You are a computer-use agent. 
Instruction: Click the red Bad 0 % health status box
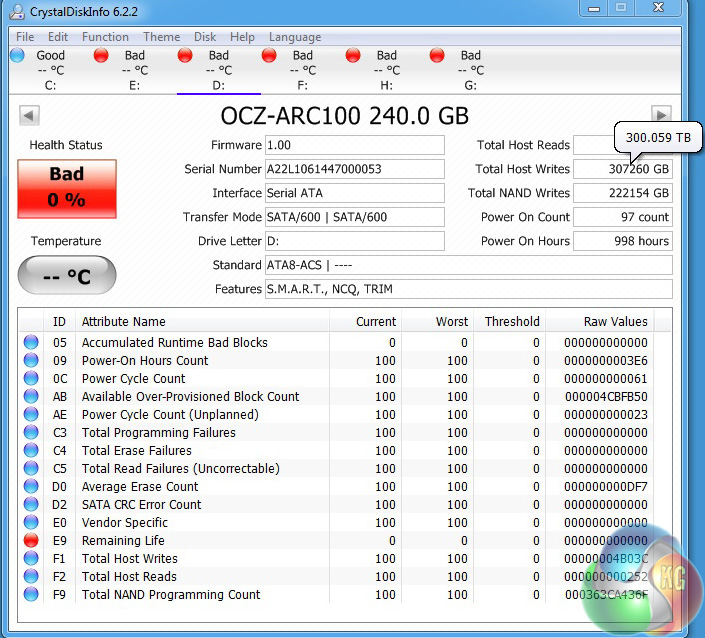(x=66, y=187)
